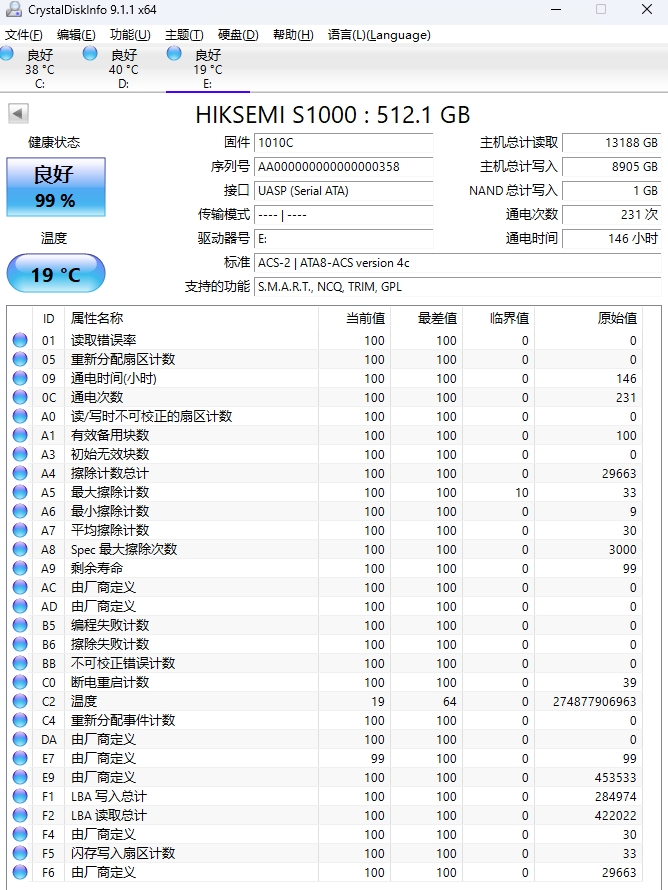
Task: Click the drive letter field E:
Action: [343, 239]
